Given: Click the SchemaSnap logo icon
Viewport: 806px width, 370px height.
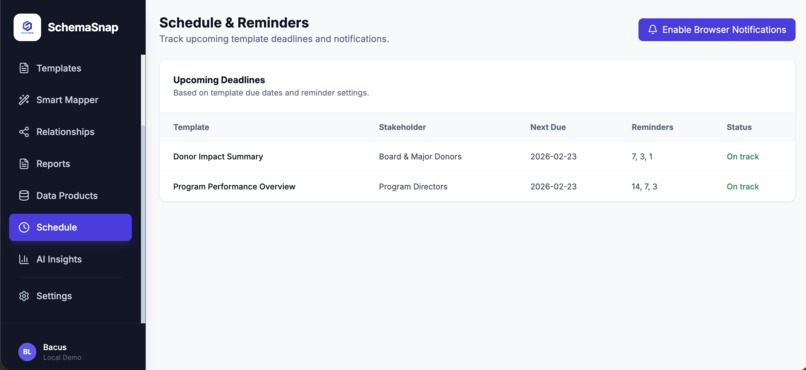Looking at the screenshot, I should tap(27, 27).
